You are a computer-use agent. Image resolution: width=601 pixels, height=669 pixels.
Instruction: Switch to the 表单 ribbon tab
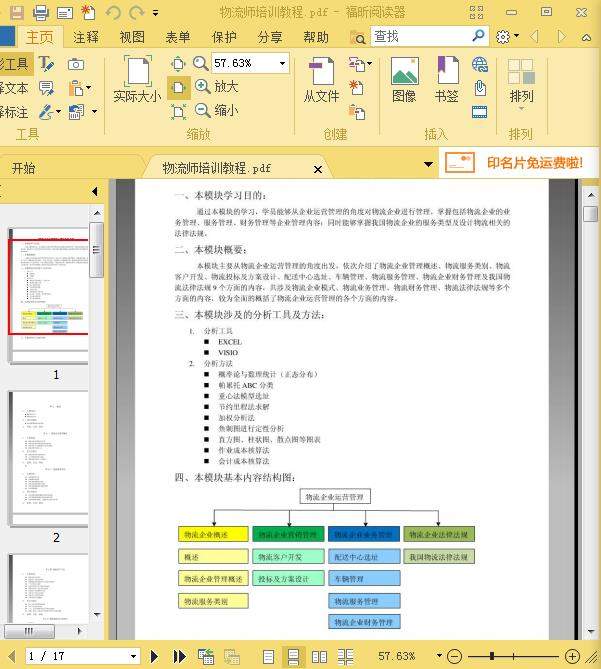178,37
